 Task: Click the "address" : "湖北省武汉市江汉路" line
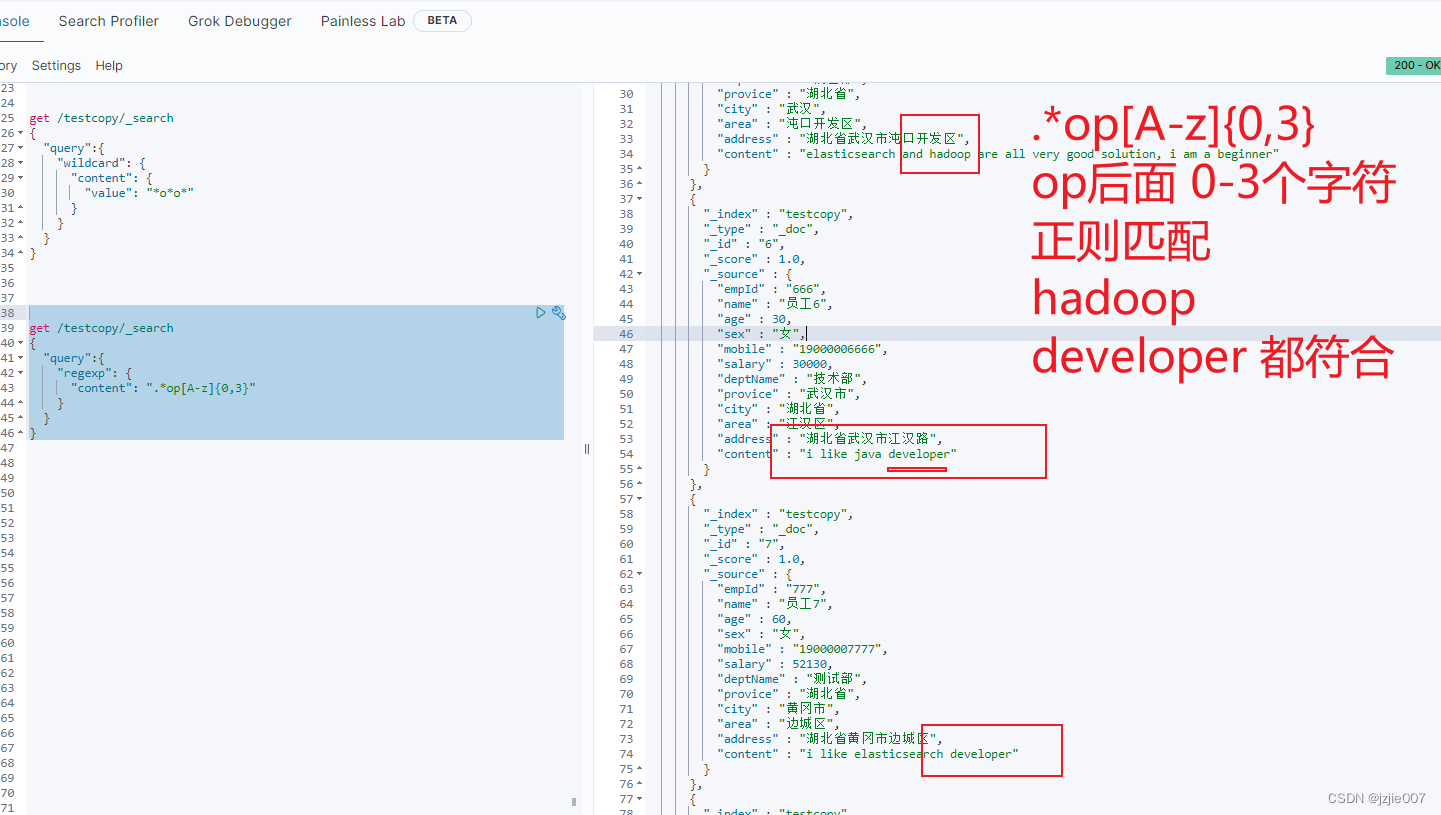pyautogui.click(x=830, y=439)
